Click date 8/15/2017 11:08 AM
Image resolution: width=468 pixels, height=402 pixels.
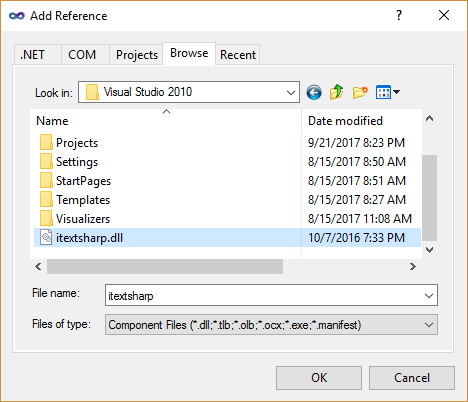(x=360, y=219)
